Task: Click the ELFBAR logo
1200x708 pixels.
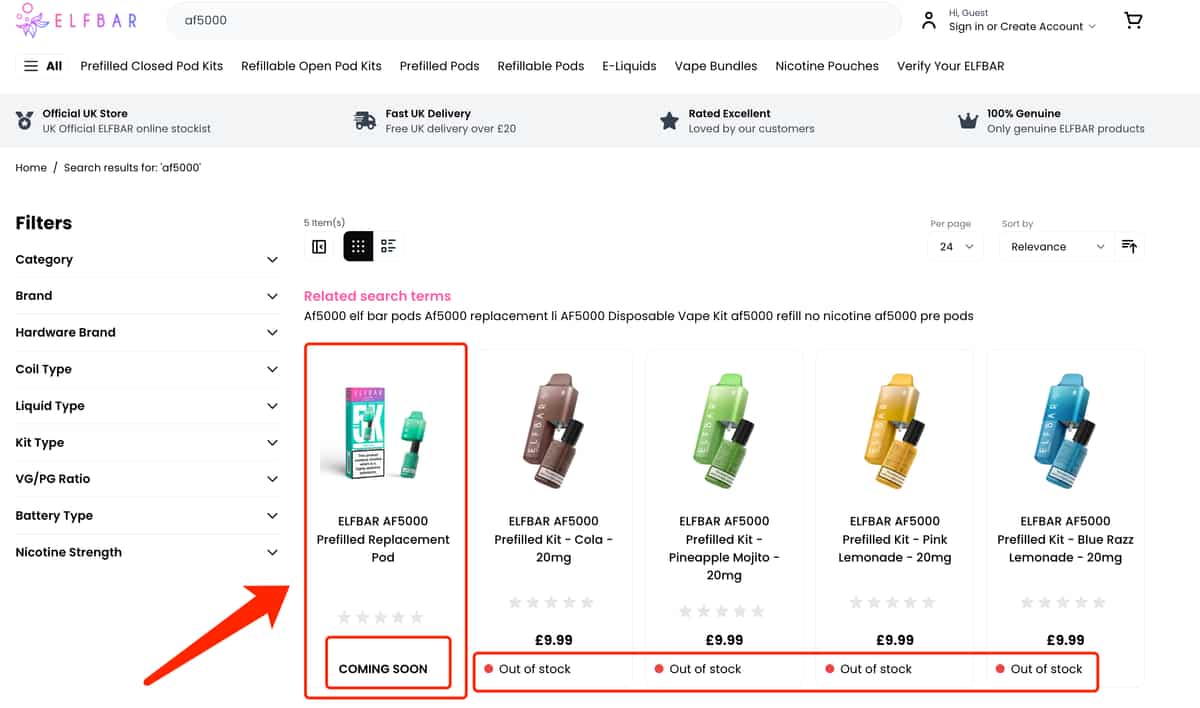Action: [76, 20]
